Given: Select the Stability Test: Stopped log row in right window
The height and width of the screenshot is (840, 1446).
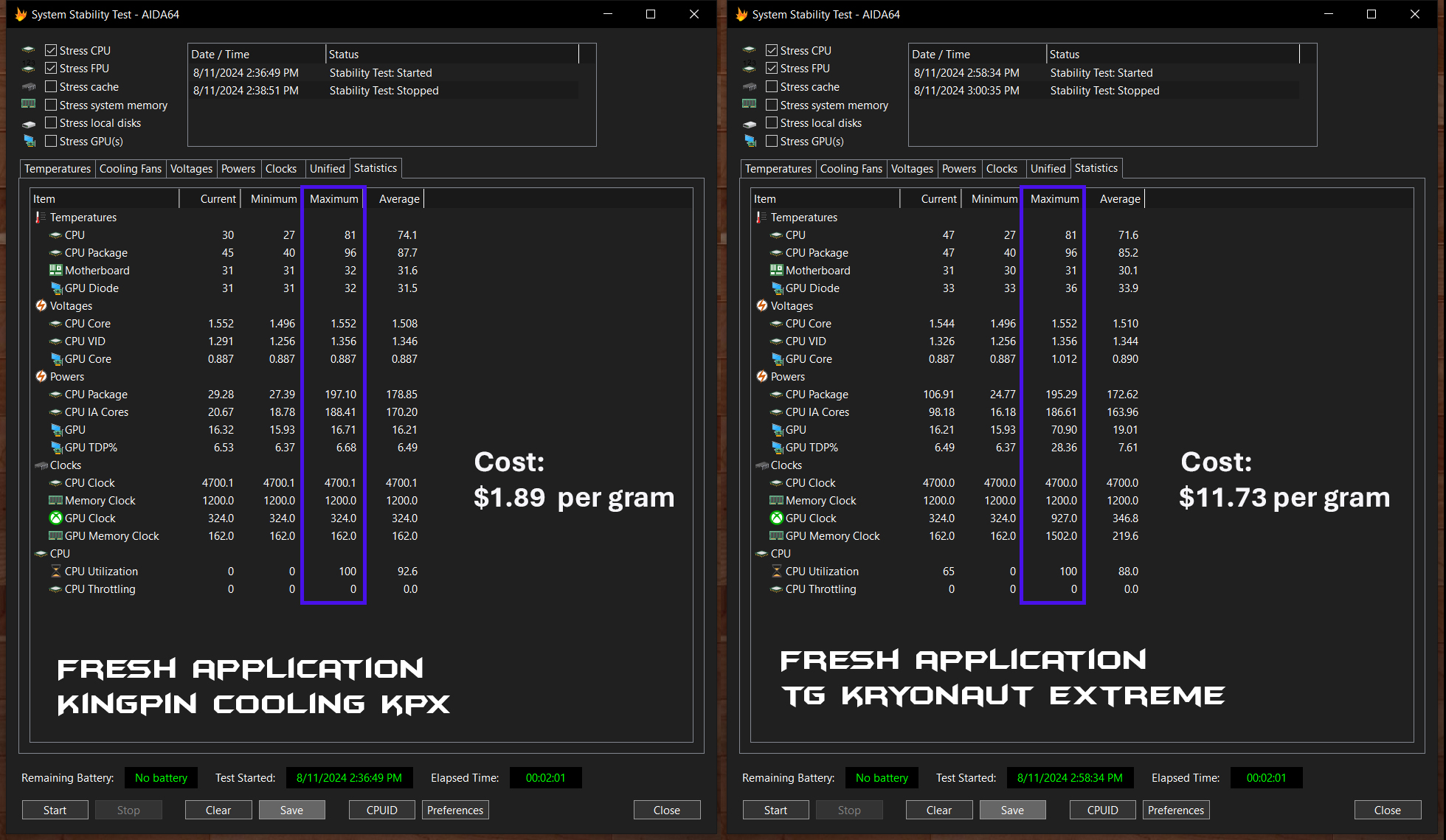Looking at the screenshot, I should [x=1104, y=91].
